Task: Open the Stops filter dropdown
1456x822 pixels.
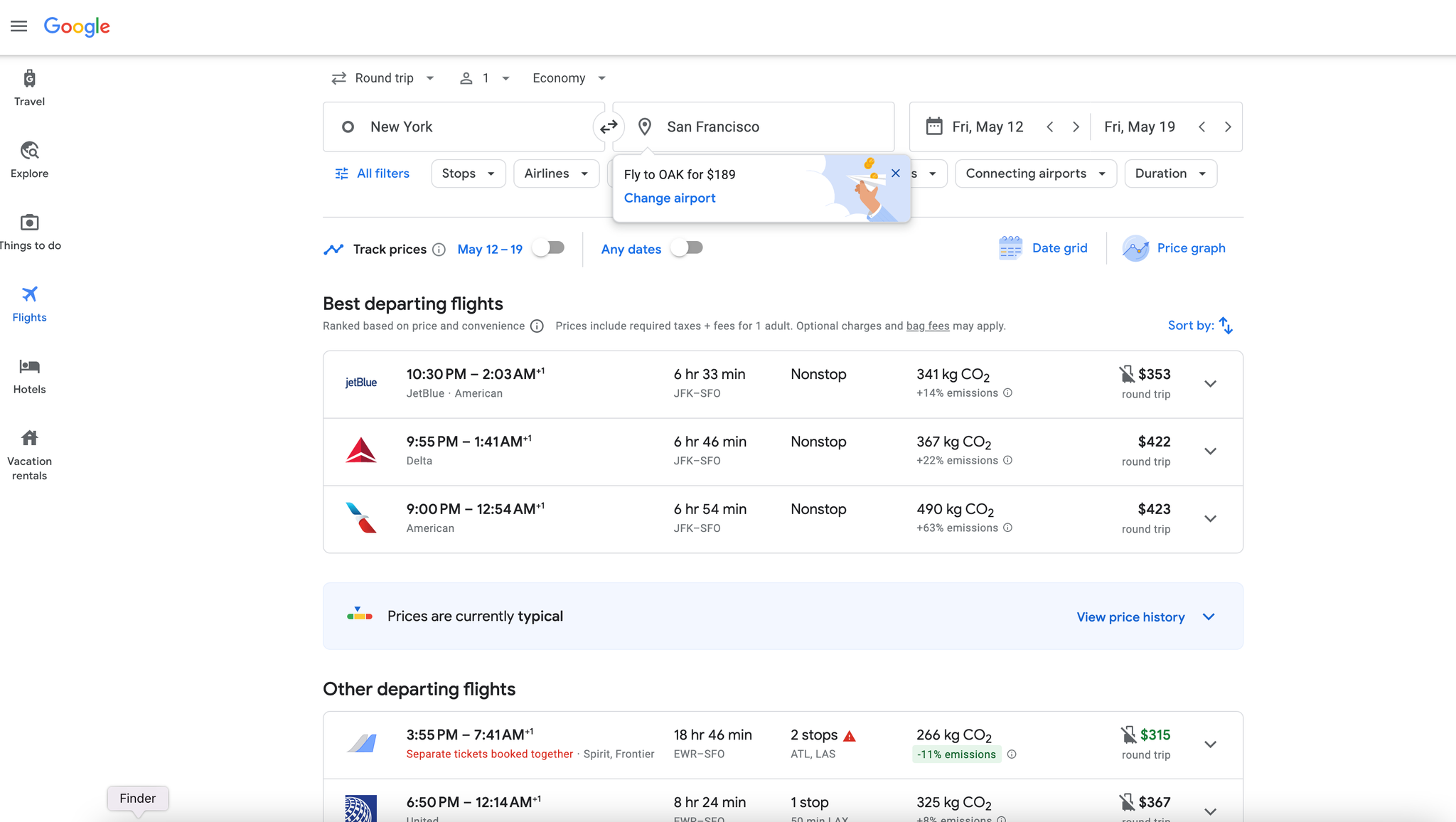Action: (x=467, y=173)
